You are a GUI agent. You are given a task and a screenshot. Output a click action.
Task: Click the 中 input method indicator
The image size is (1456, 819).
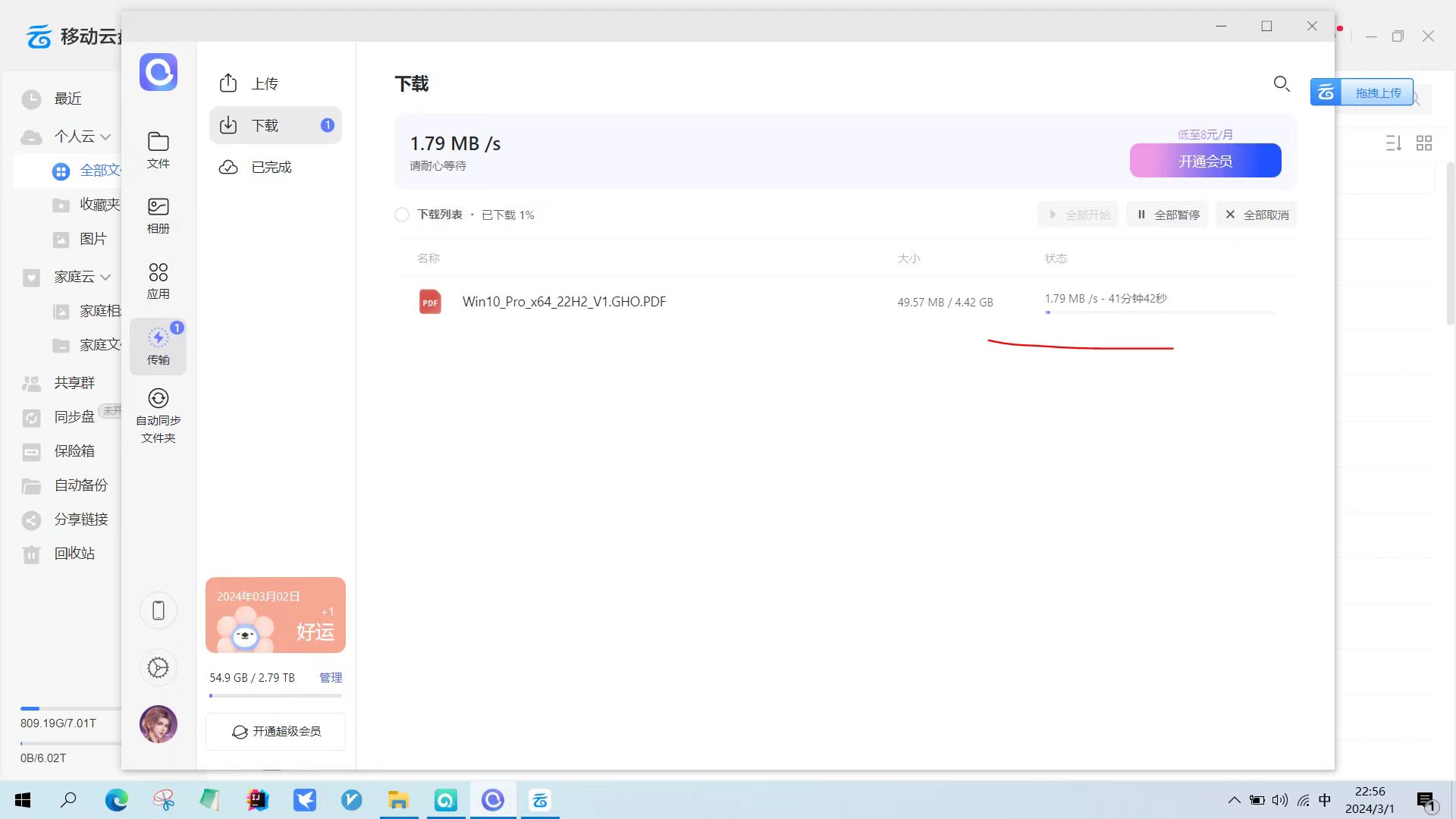[x=1325, y=800]
